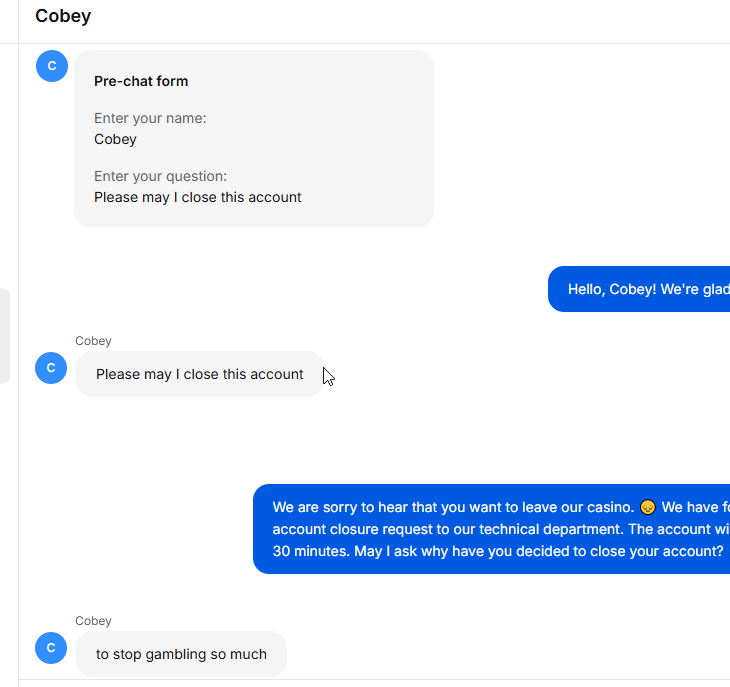Click the 'Hello, Cobey! We're glad' message bubble
The width and height of the screenshot is (730, 687).
639,289
